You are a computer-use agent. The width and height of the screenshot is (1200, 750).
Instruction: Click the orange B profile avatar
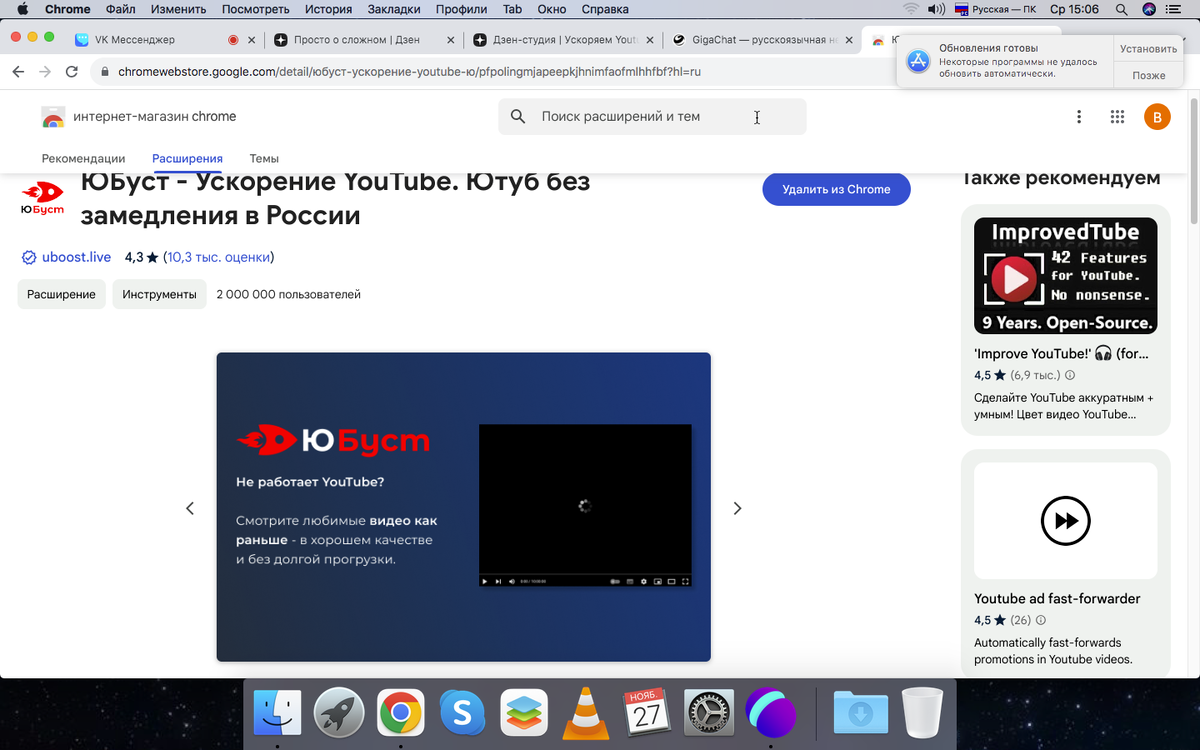[1156, 117]
